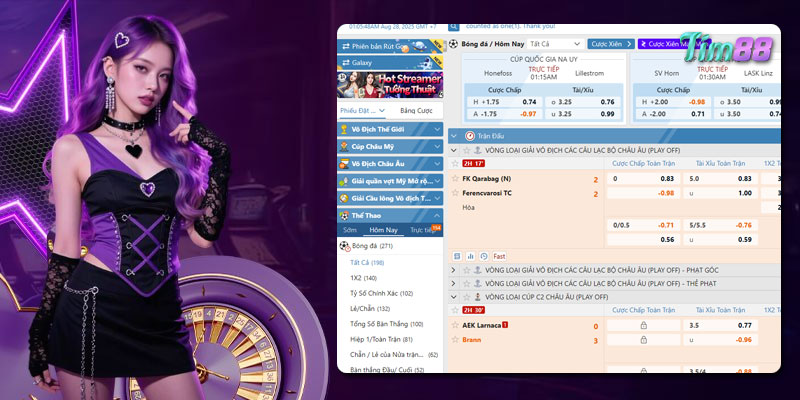This screenshot has height=400, width=800.
Task: Click the Cược Xiên button
Action: pos(611,44)
